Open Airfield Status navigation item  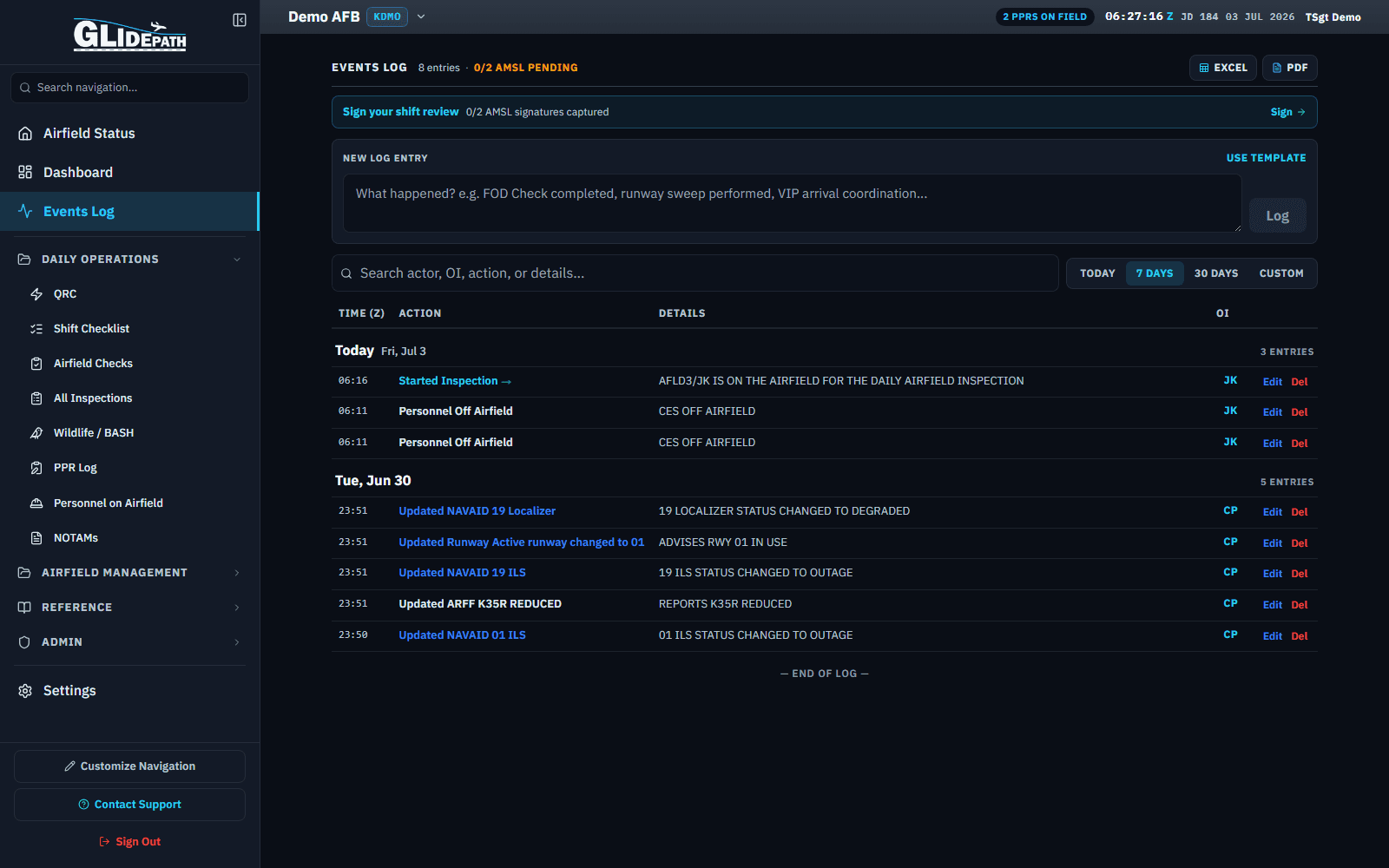tap(129, 134)
